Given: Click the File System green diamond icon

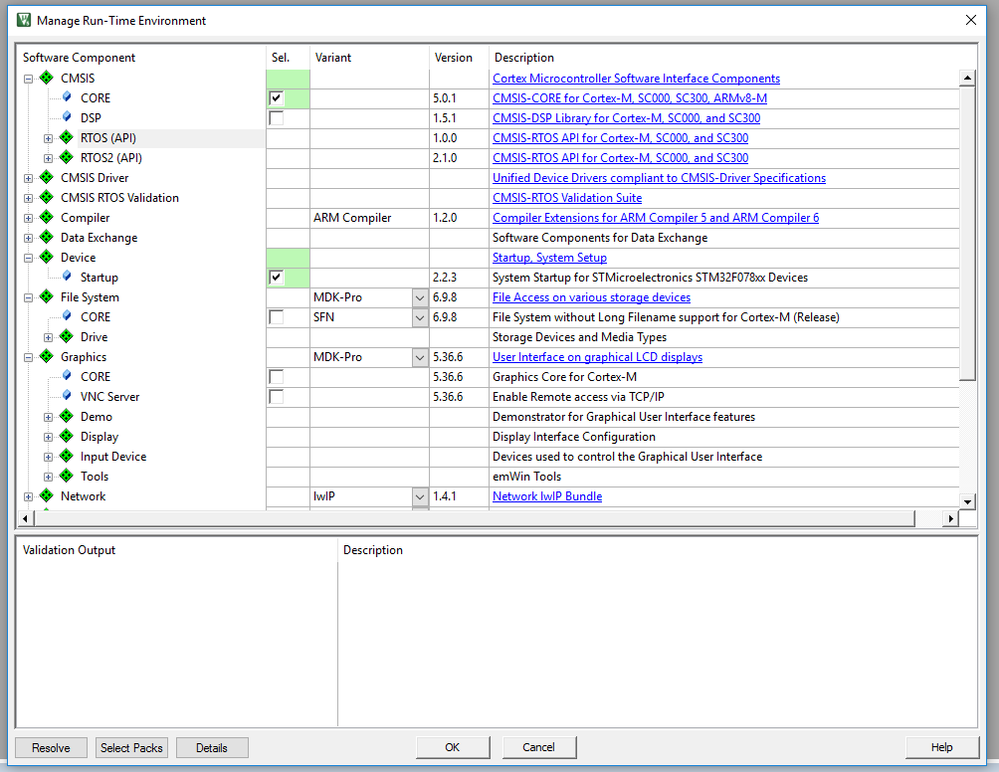Looking at the screenshot, I should [47, 297].
